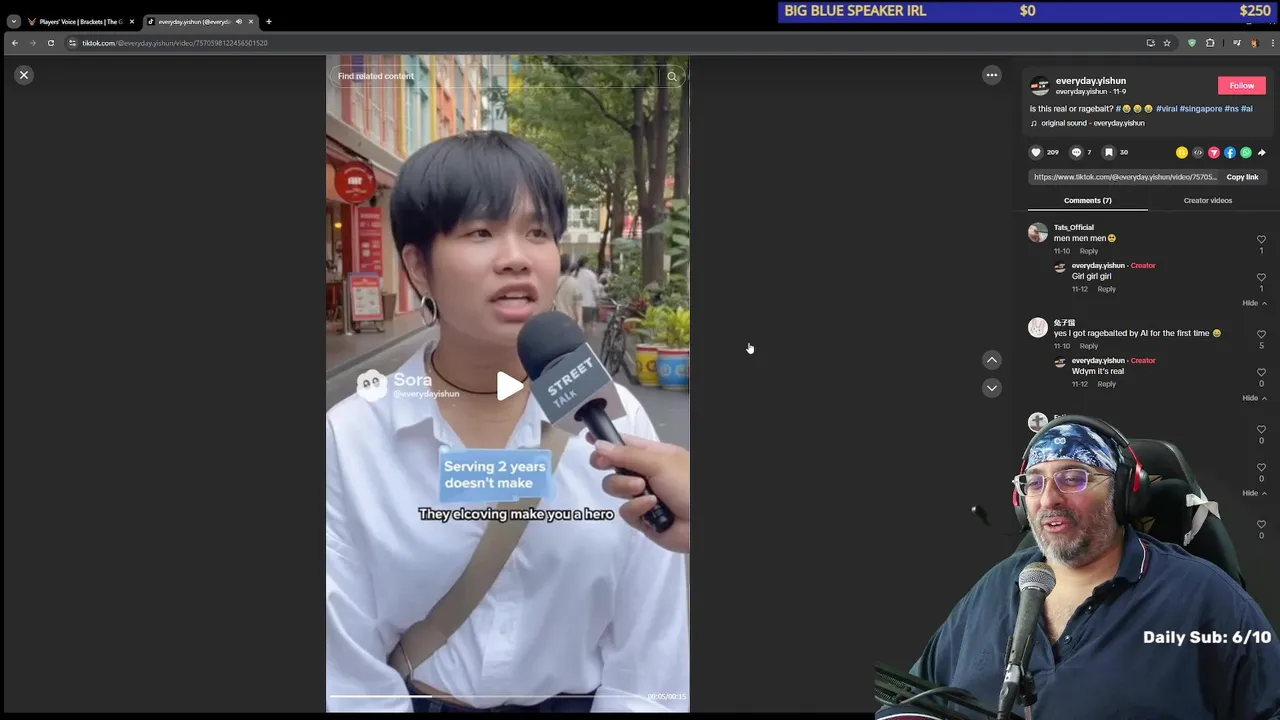Image resolution: width=1280 pixels, height=720 pixels.
Task: Copy link to the video
Action: click(1242, 177)
